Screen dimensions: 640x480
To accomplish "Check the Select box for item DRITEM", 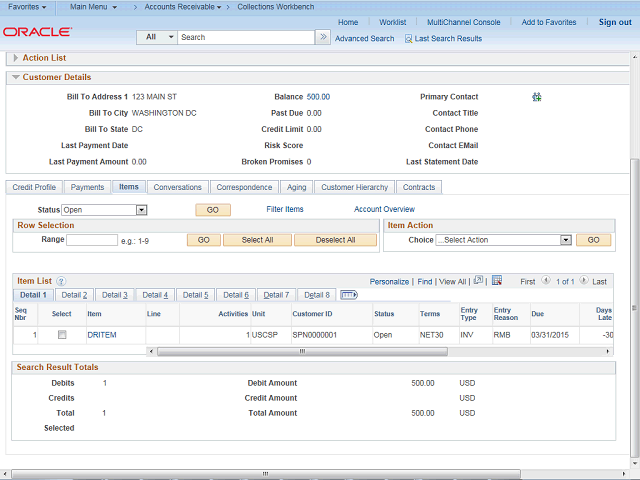I will [x=62, y=335].
